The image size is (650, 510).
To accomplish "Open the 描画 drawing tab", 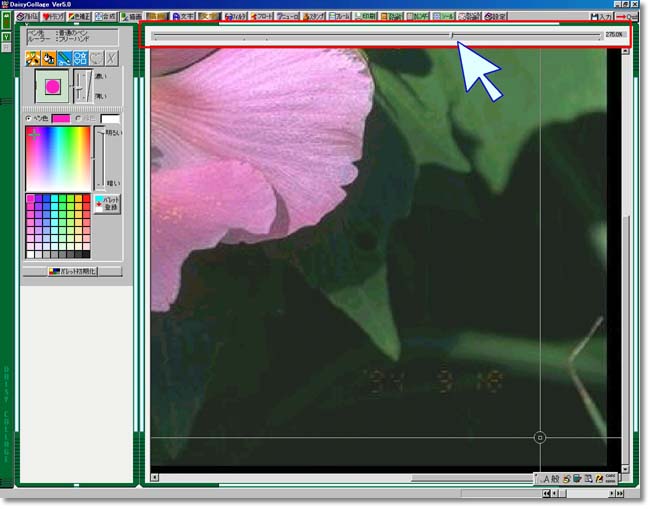I will 131,17.
